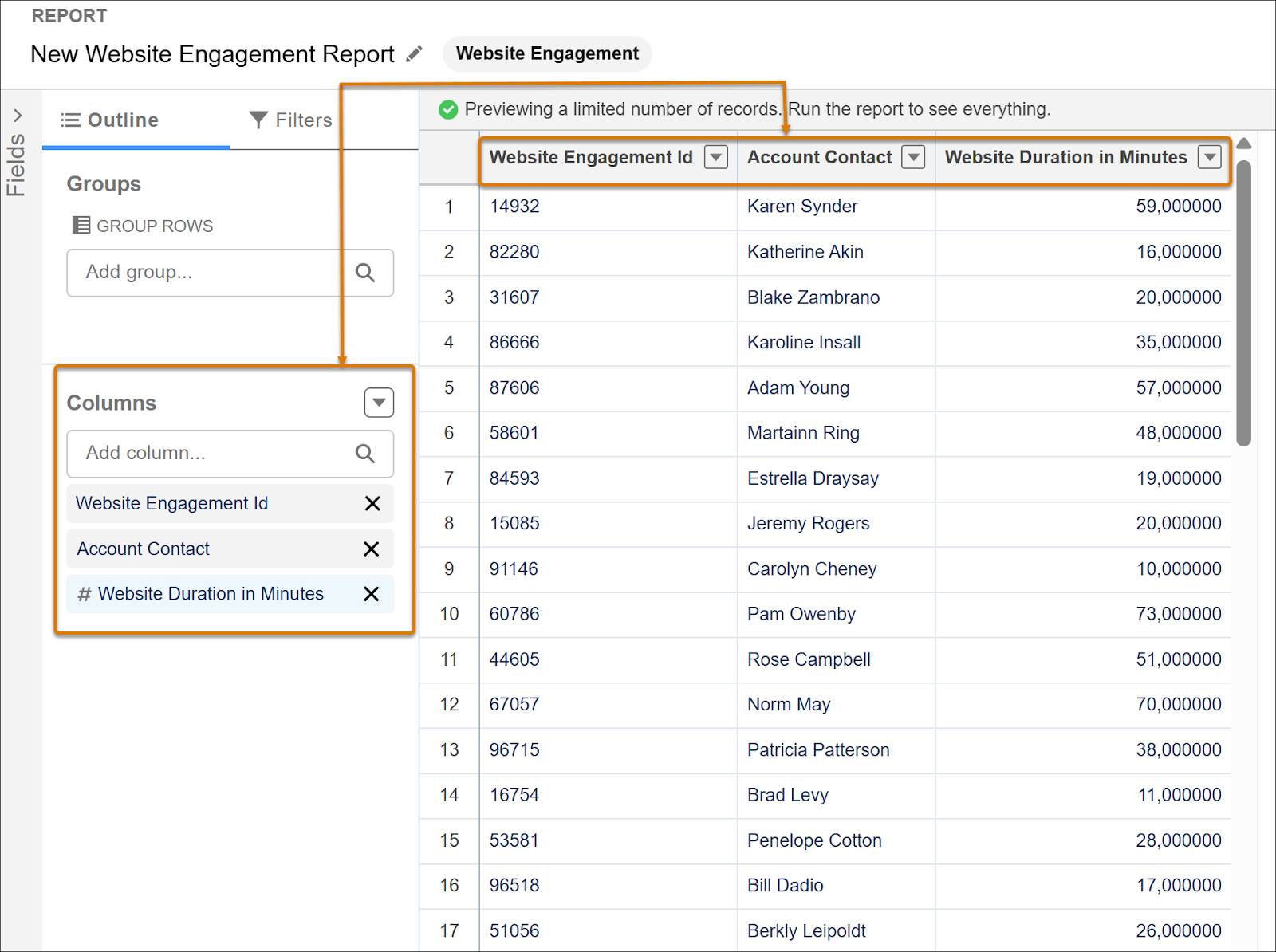Click the Karoline Insall contact cell
Viewport: 1276px width, 952px height.
click(836, 343)
